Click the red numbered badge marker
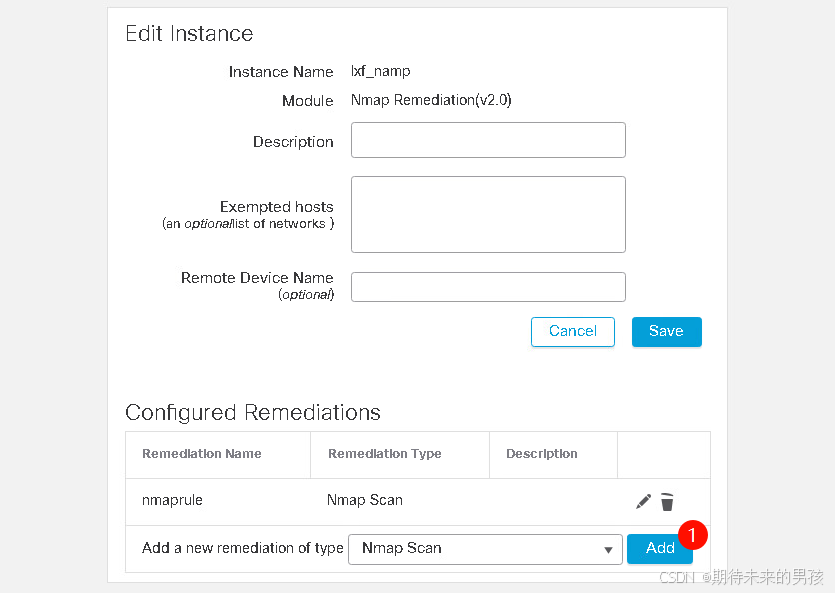The width and height of the screenshot is (835, 593). pos(692,534)
